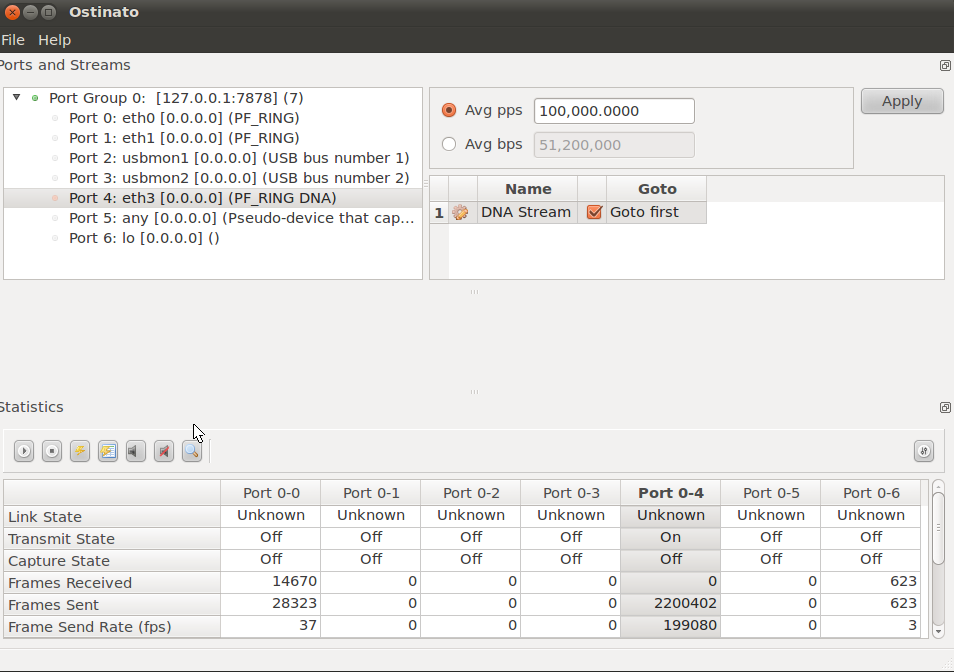Viewport: 954px width, 672px height.
Task: Click Frames Received value 14670
Action: [x=271, y=581]
